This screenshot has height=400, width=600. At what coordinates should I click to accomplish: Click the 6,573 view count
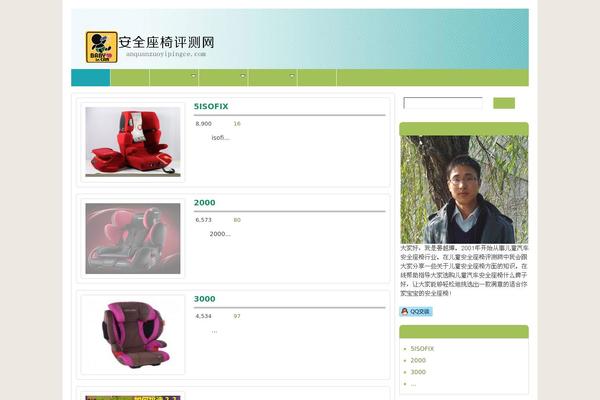tap(204, 220)
